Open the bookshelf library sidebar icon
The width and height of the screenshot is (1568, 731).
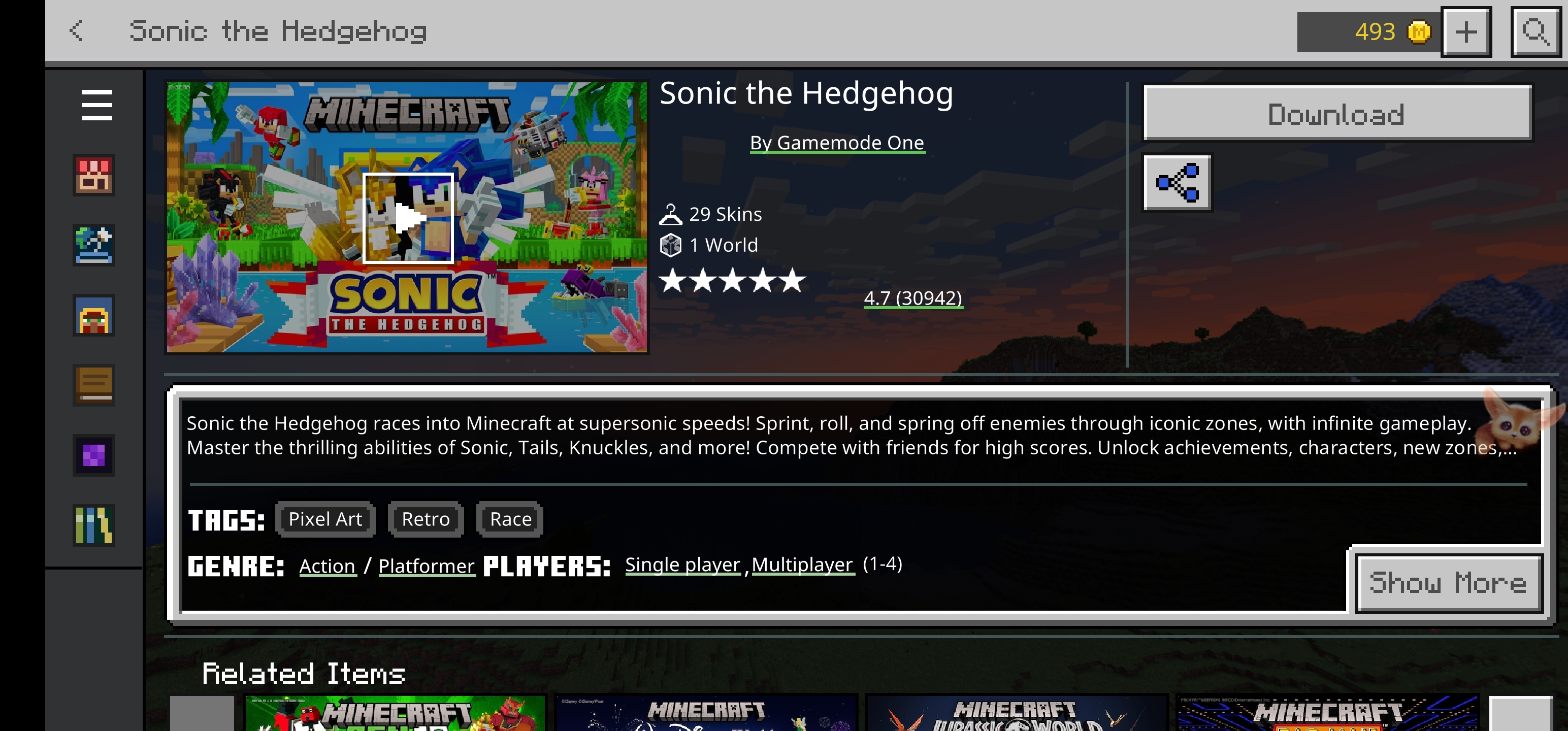[94, 525]
